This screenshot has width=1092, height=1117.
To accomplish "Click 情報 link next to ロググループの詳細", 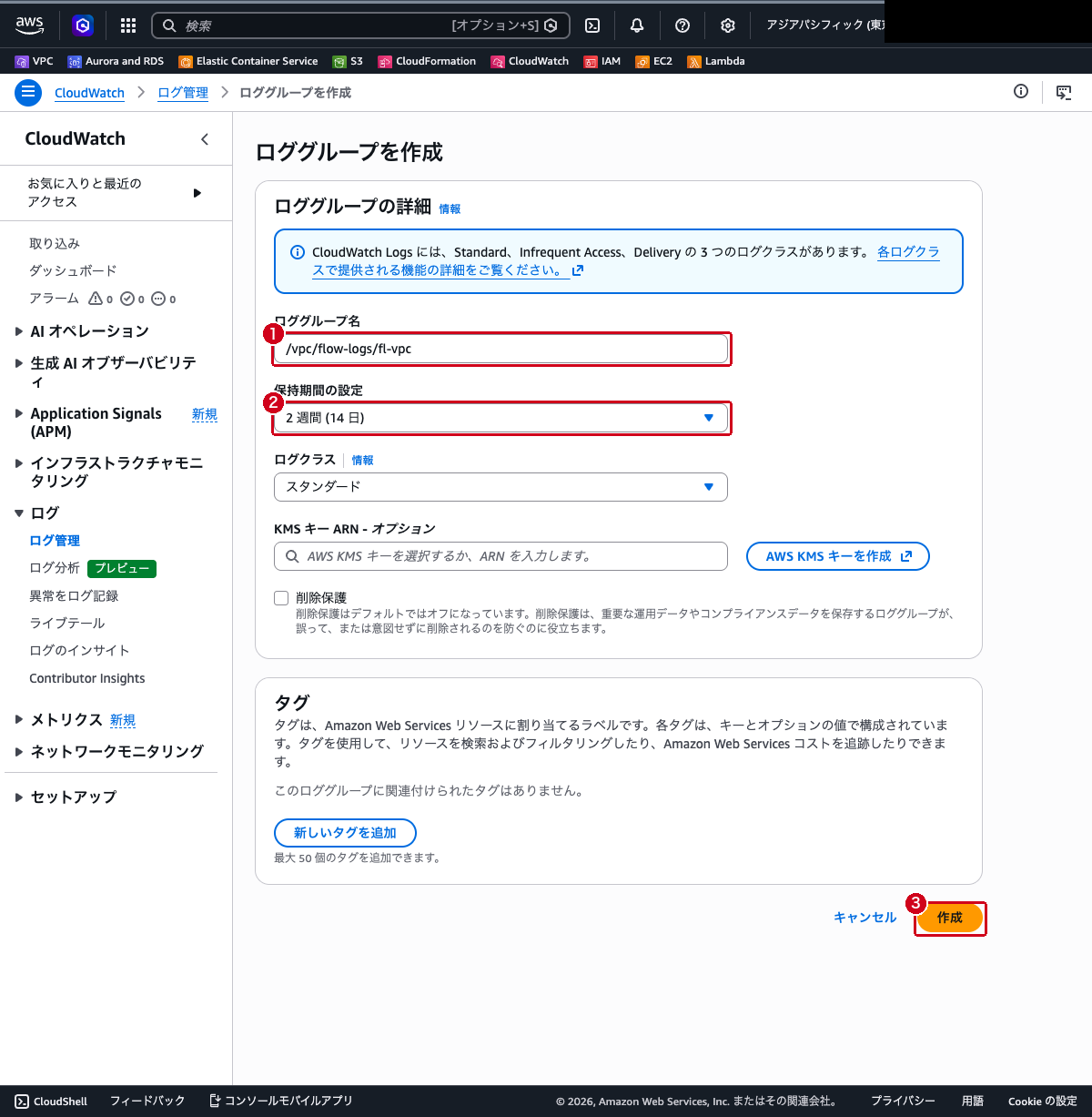I will click(x=450, y=208).
